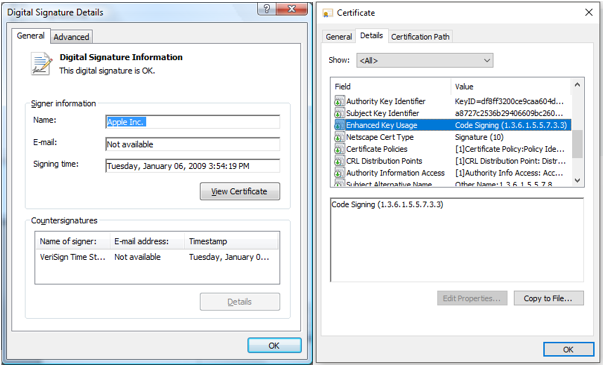Click the E-mail field showing Not available
603x366 pixels.
(193, 144)
